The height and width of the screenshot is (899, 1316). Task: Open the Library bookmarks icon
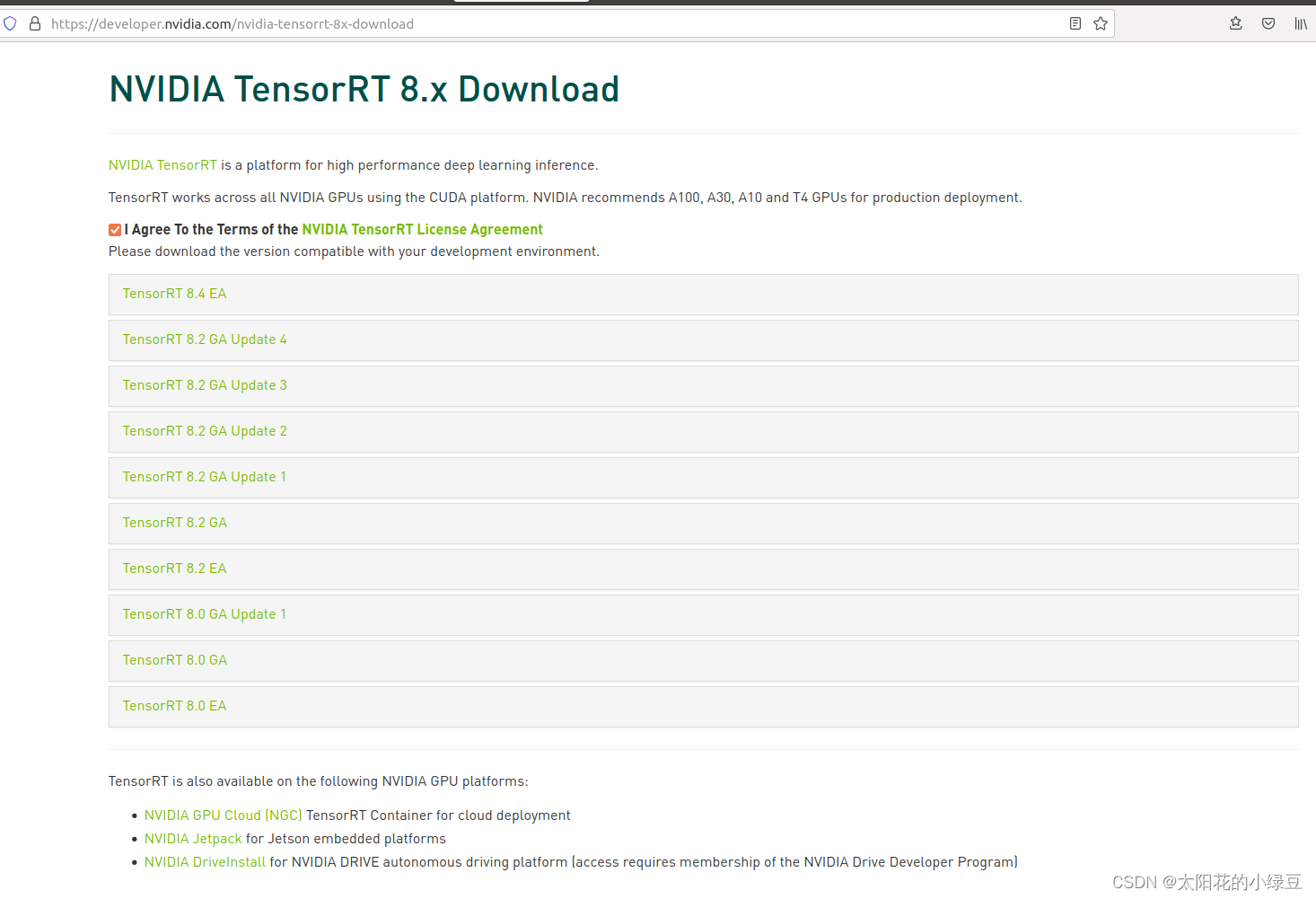[1301, 23]
